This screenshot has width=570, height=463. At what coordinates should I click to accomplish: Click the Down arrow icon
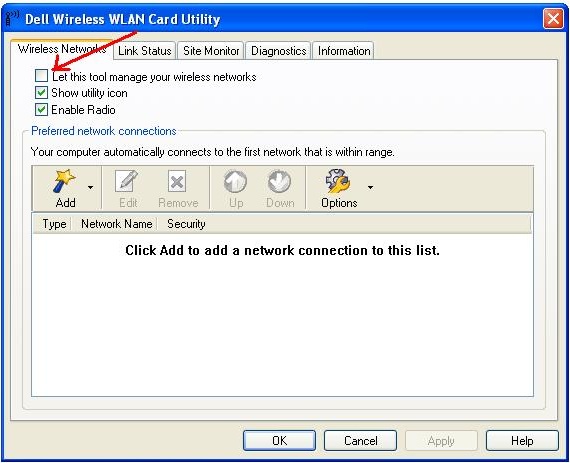[279, 181]
